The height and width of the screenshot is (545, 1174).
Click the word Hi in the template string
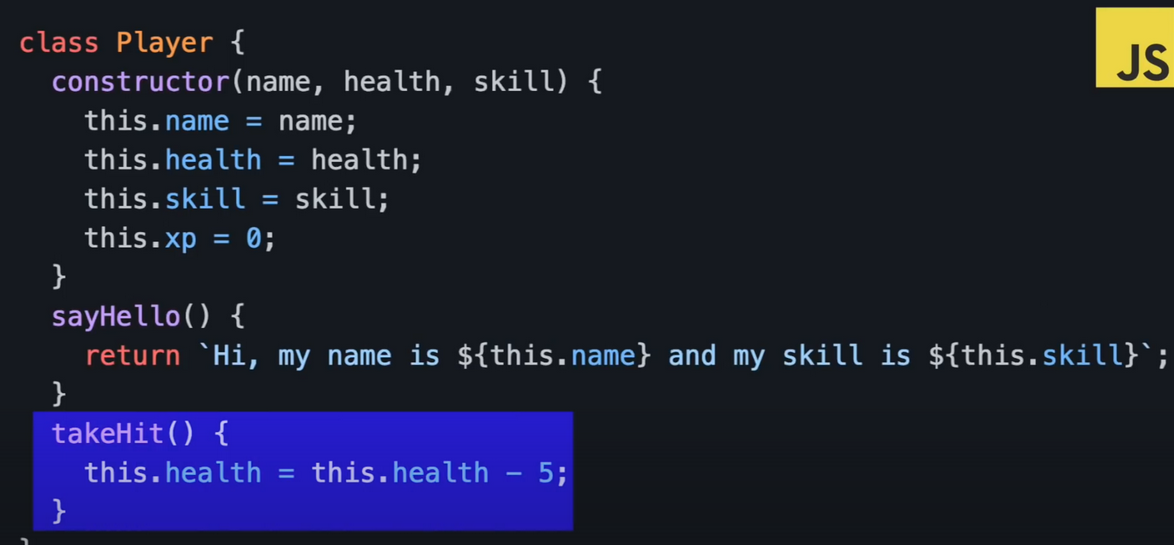click(x=230, y=356)
